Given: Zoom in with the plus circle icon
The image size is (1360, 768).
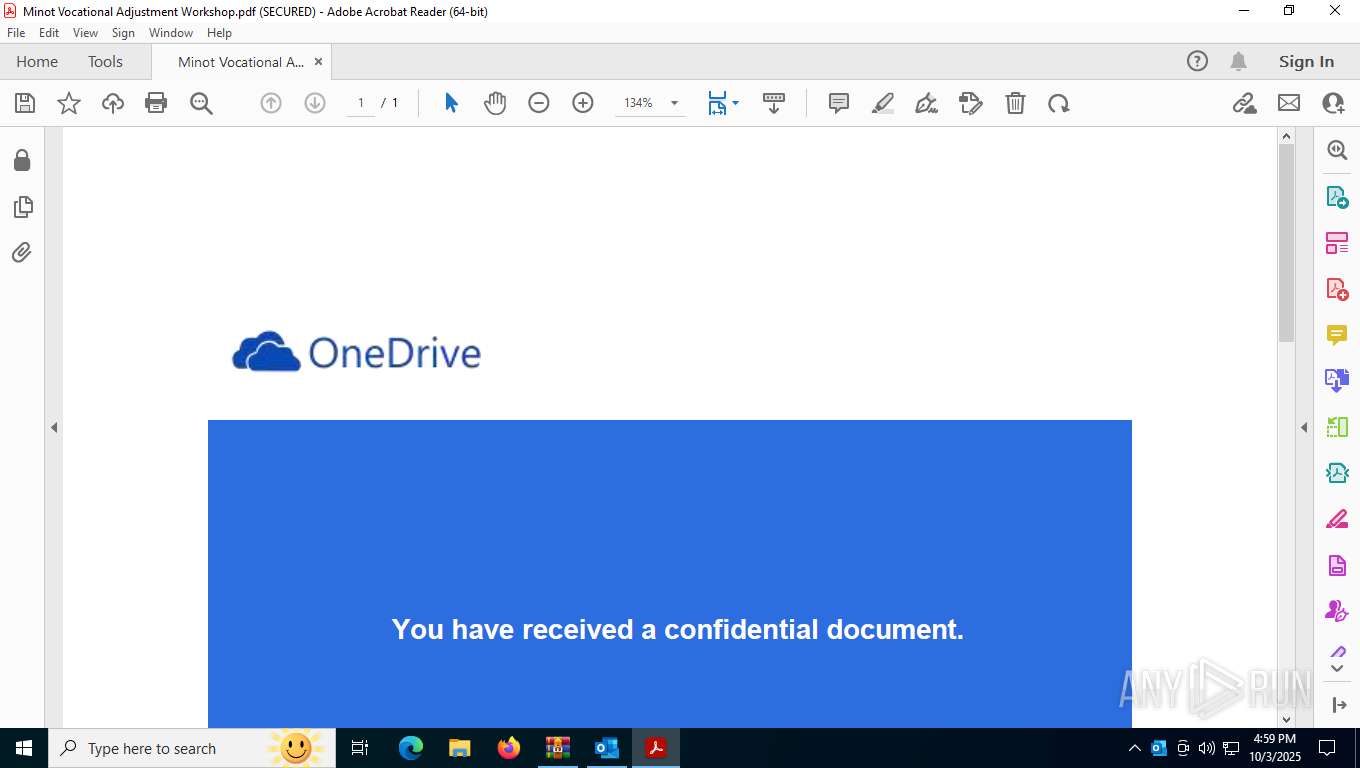Looking at the screenshot, I should tap(583, 103).
